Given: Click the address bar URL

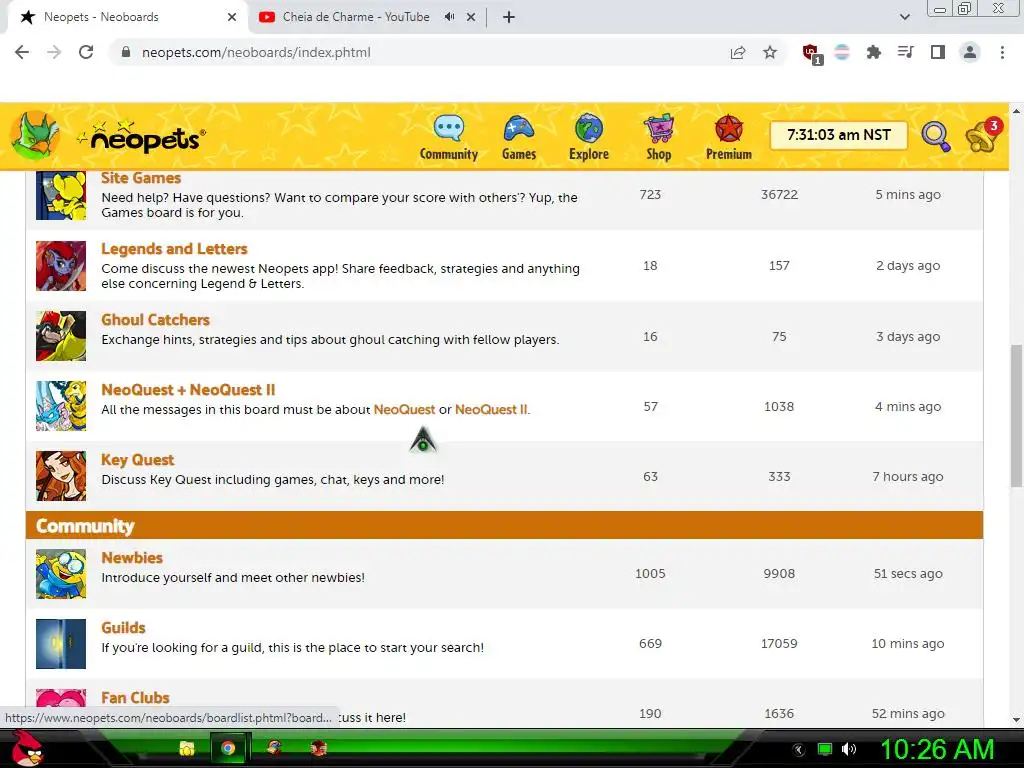Looking at the screenshot, I should (x=256, y=52).
